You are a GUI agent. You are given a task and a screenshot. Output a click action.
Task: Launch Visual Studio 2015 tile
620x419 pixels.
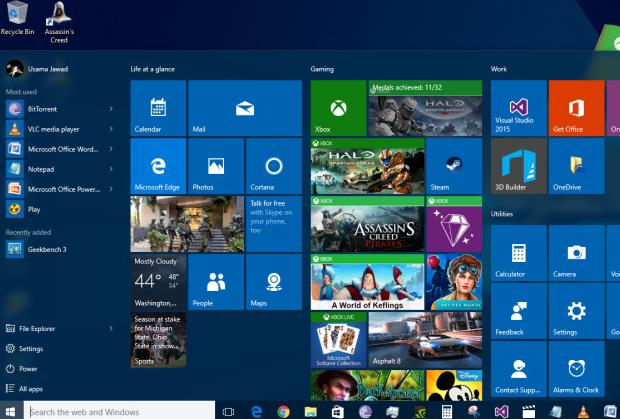(518, 108)
